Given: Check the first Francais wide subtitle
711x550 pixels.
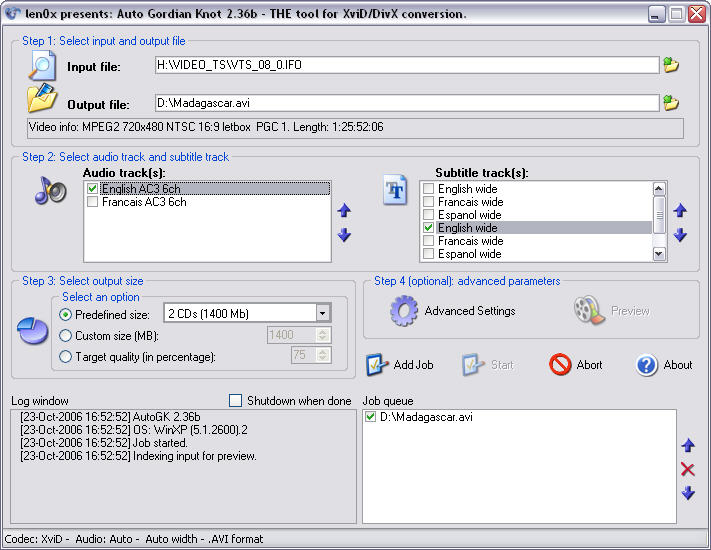Looking at the screenshot, I should point(428,202).
